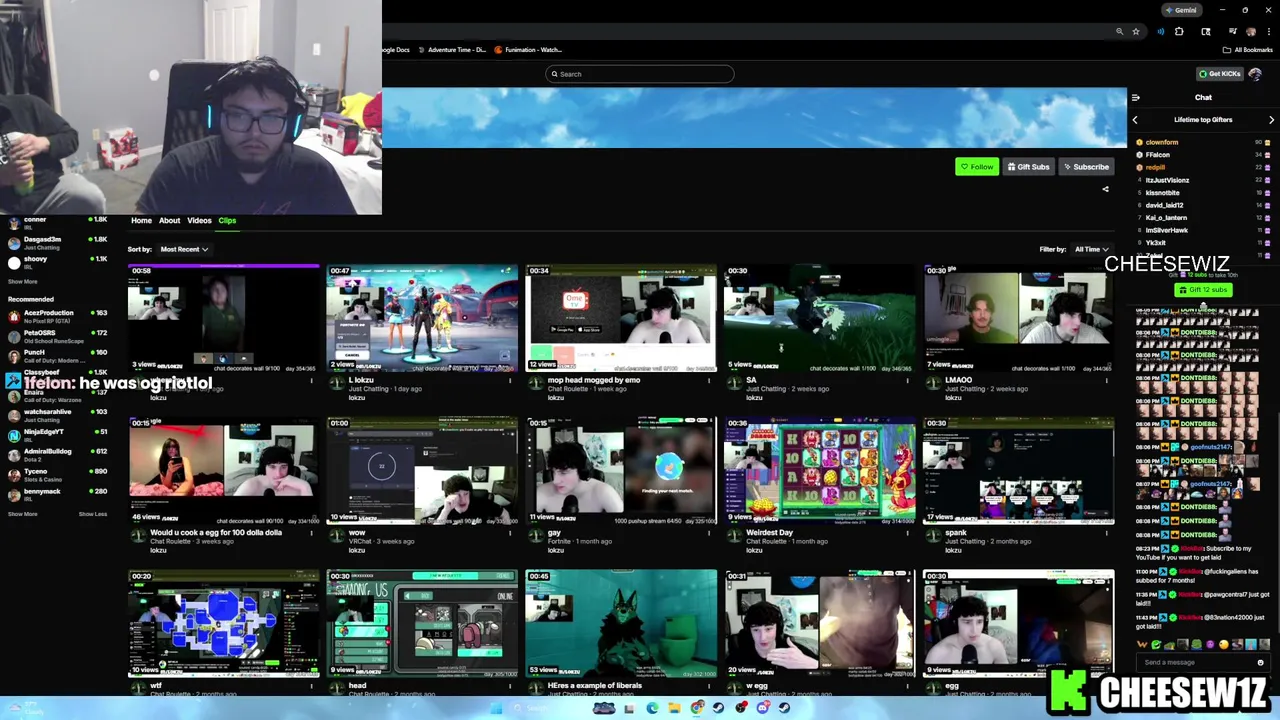Screen dimensions: 1280x720
Task: Collapse recommended channels with Show Less
Action: click(x=93, y=514)
